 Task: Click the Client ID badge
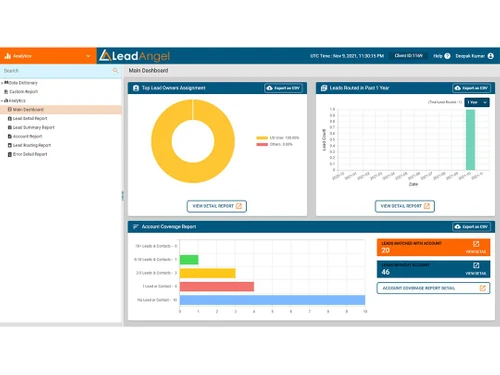409,56
